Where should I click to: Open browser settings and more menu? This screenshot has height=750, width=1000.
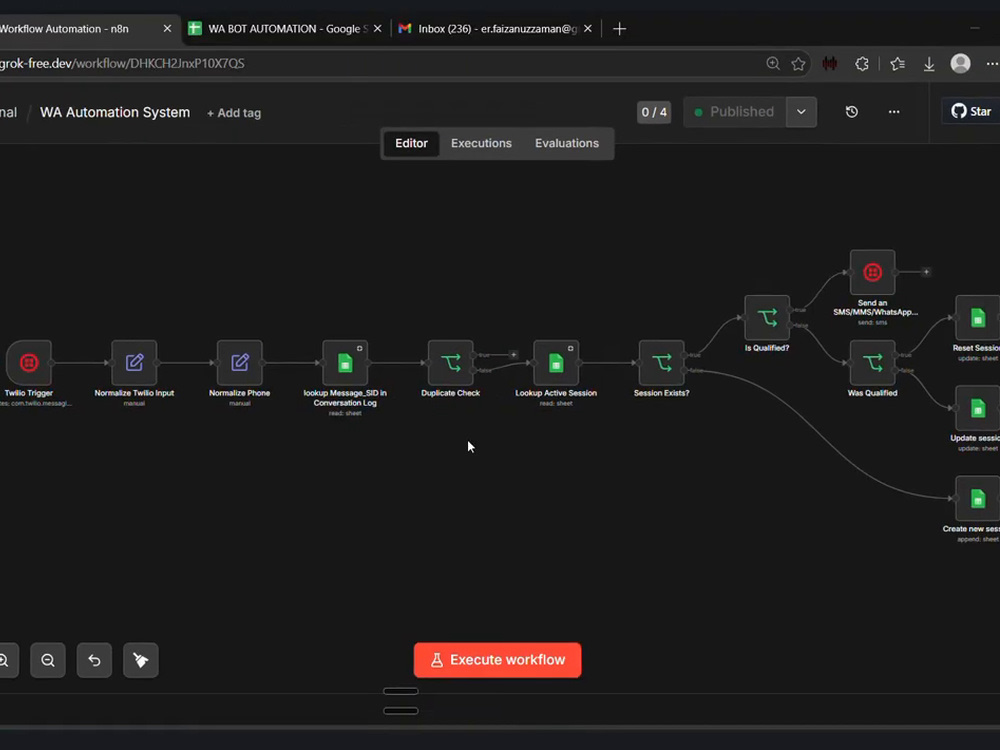[x=992, y=63]
